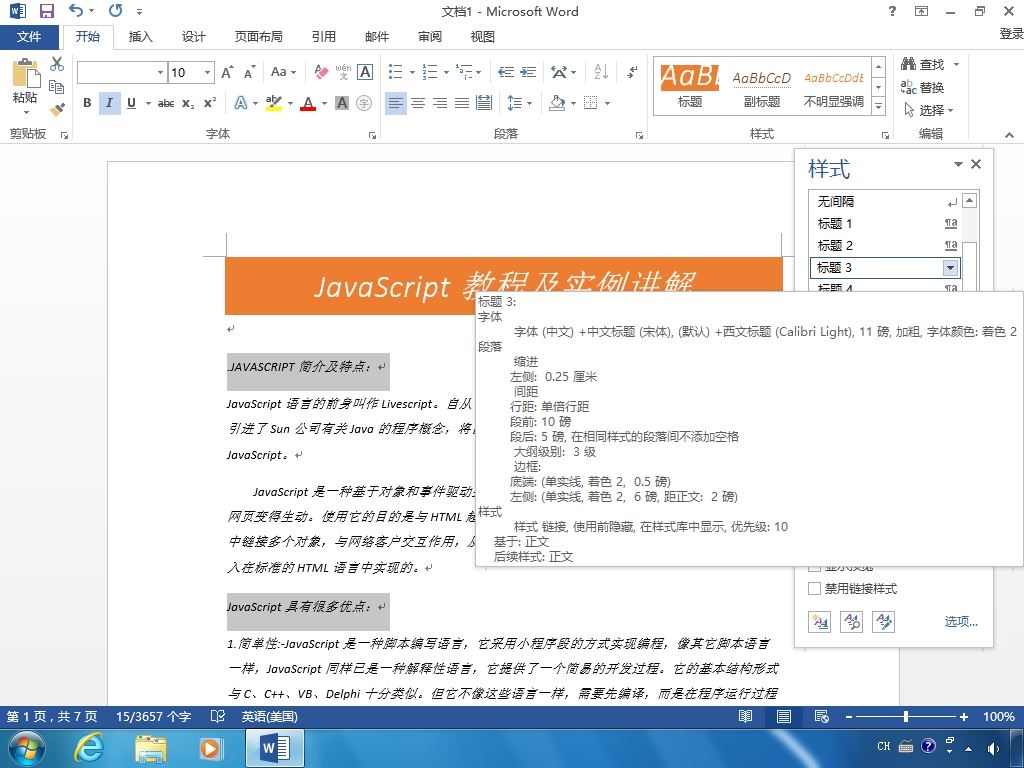The image size is (1024, 768).
Task: Toggle Italic formatting off
Action: point(109,103)
